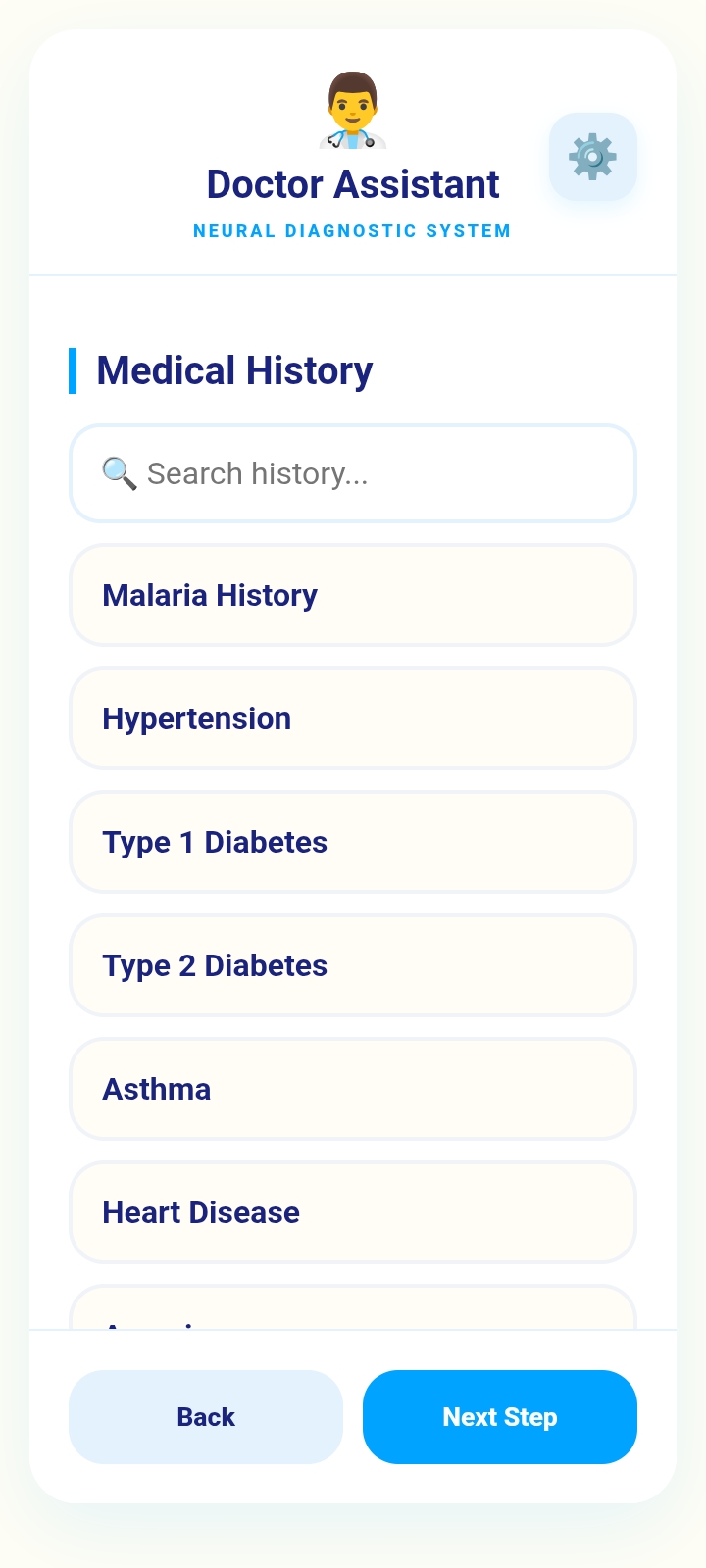Click the Doctor Assistant title

pos(353,184)
